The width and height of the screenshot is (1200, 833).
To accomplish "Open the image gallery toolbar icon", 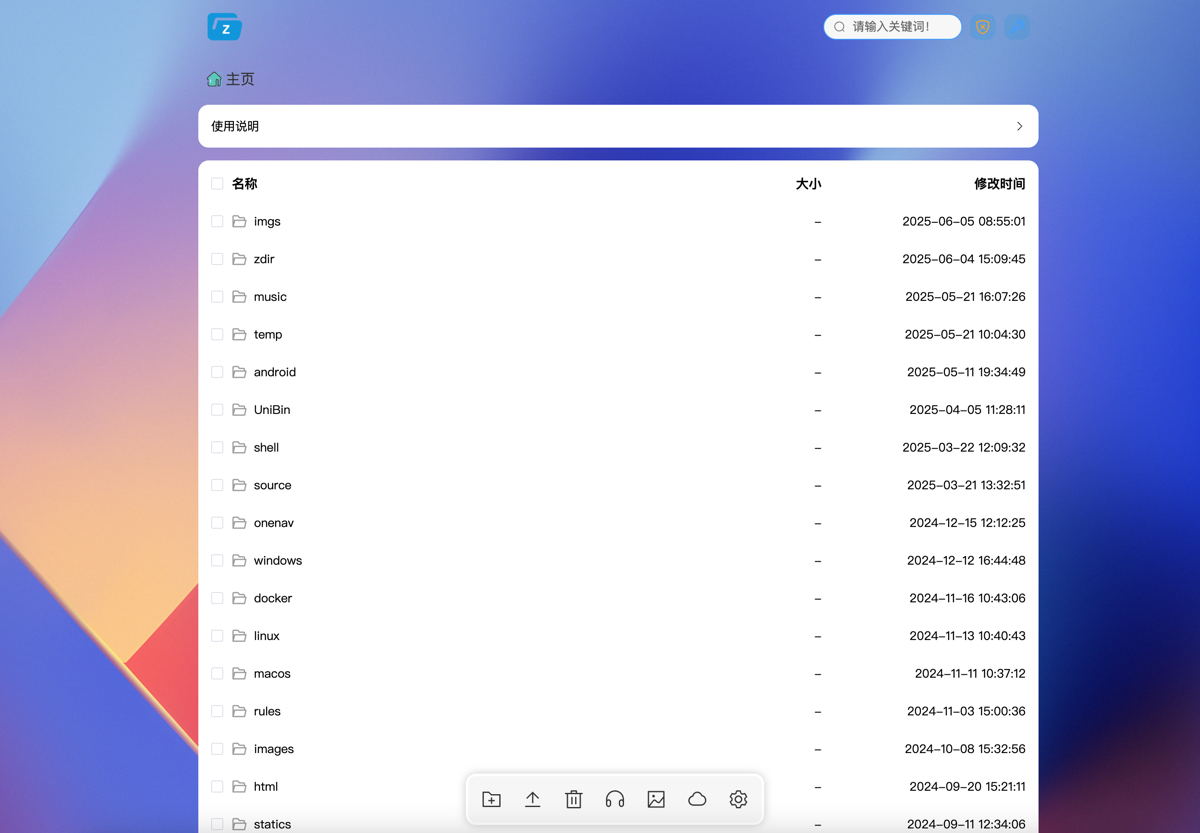I will (x=656, y=799).
